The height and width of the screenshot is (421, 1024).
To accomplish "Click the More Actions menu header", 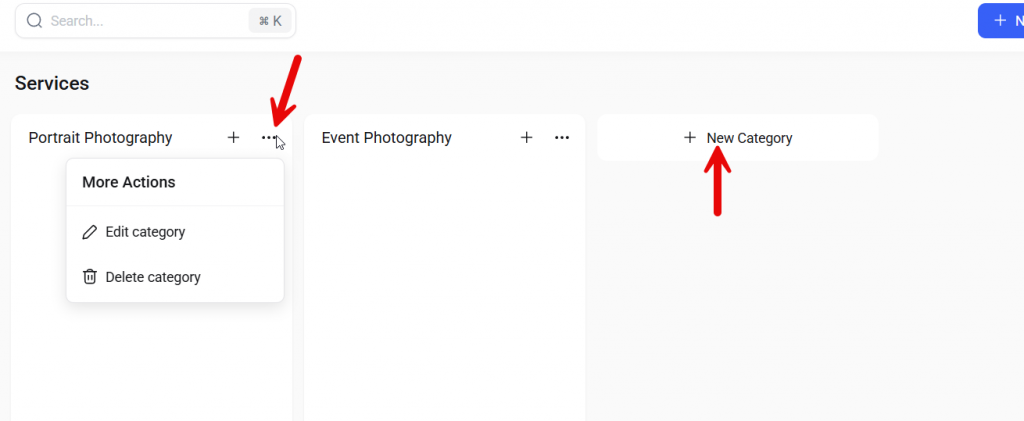I will click(128, 182).
